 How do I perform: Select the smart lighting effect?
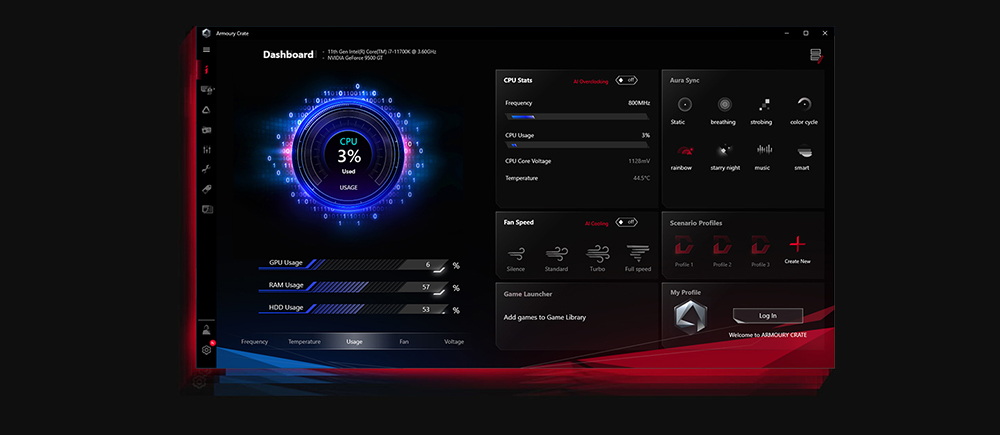[x=803, y=157]
